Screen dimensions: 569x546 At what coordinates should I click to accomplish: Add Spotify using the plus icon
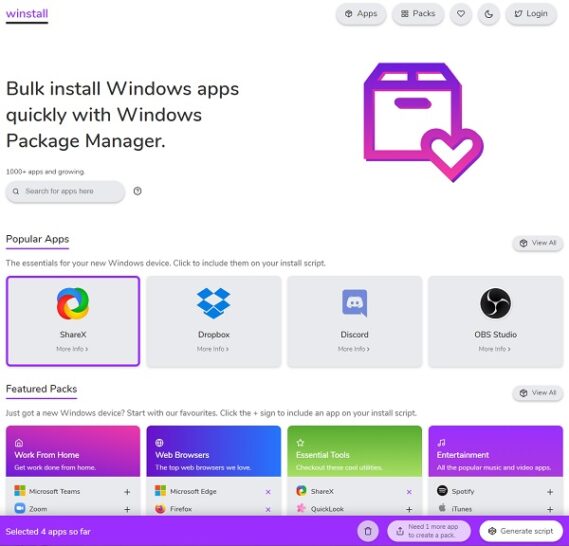point(550,492)
